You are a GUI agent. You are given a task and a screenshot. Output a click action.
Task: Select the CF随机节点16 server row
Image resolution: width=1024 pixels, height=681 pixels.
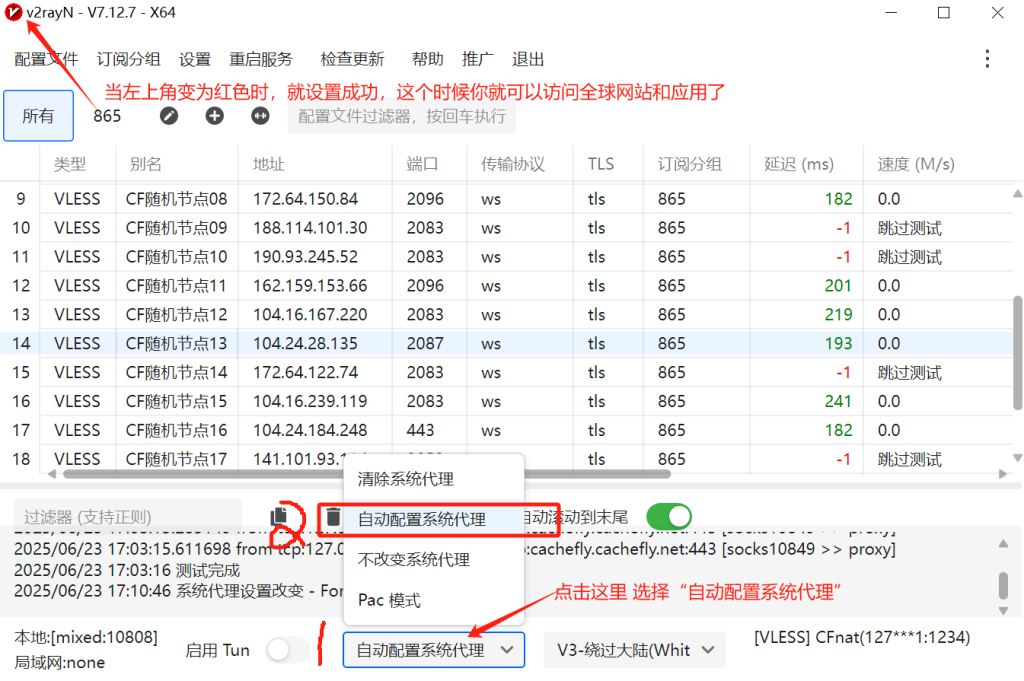click(506, 430)
